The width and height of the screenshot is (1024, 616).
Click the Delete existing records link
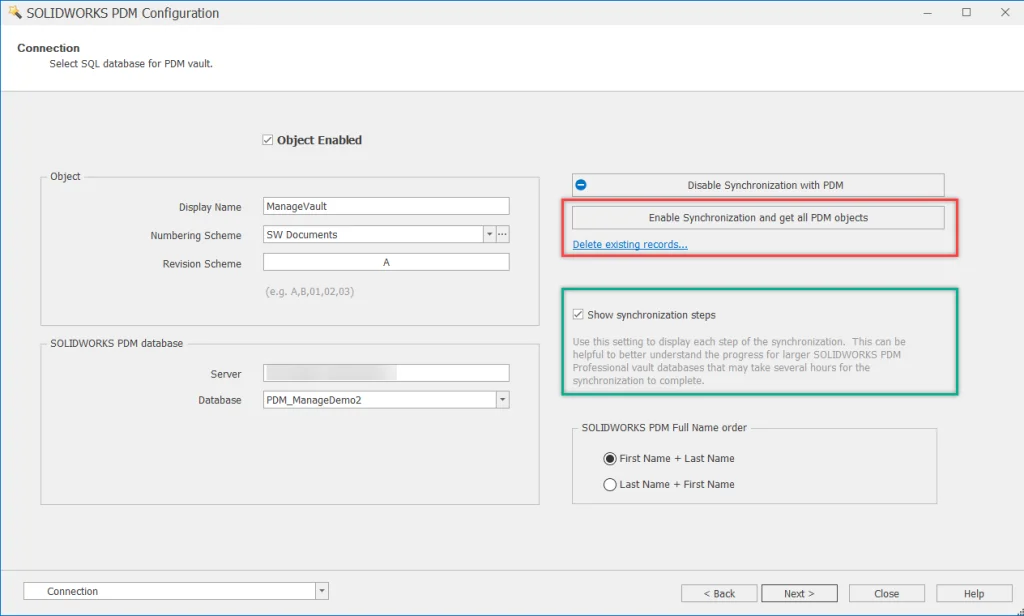tap(630, 245)
